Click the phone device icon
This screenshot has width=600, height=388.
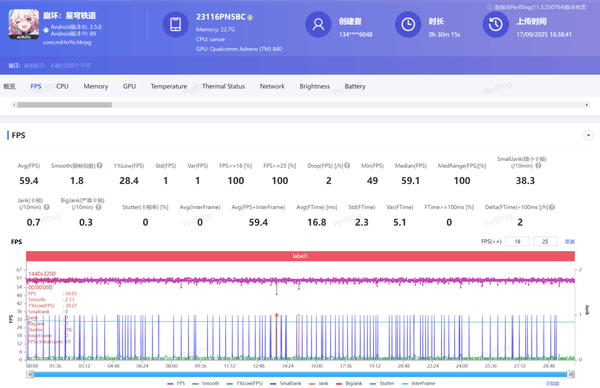(x=176, y=24)
